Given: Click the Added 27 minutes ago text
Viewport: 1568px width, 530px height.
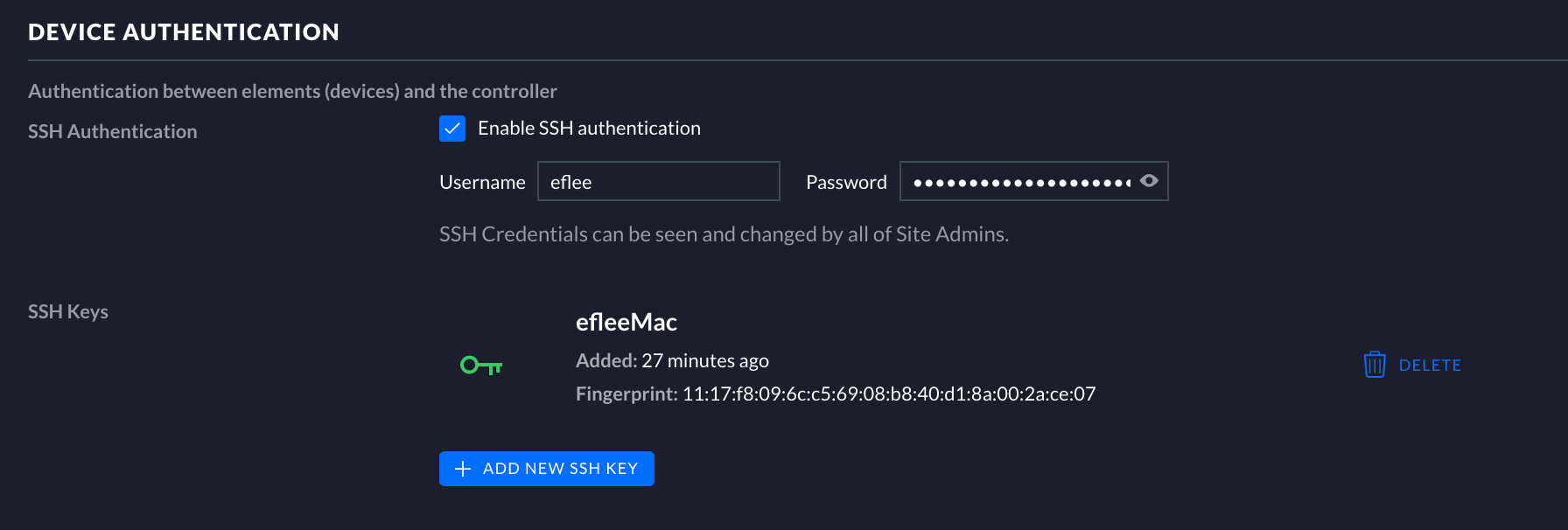Looking at the screenshot, I should point(672,360).
